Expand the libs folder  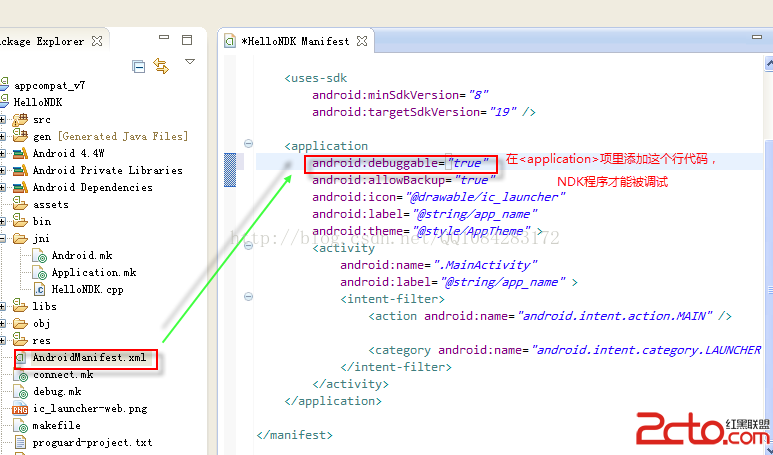pos(2,306)
